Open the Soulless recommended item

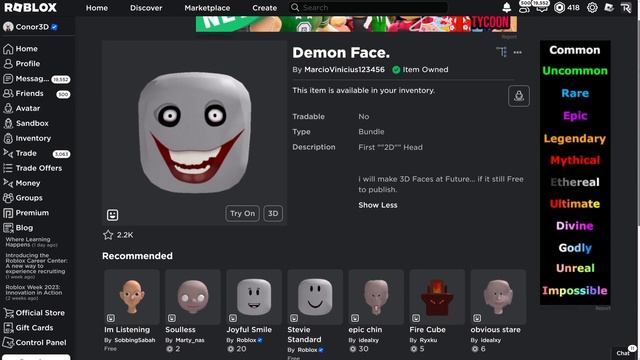193,310
